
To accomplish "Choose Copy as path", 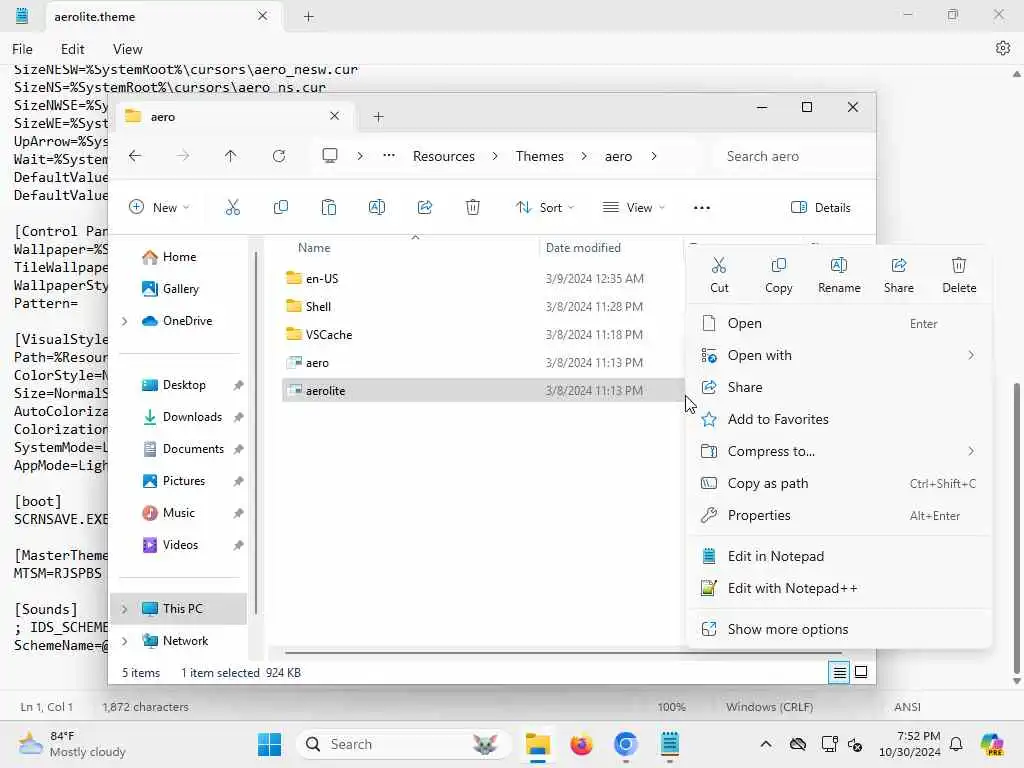I will click(x=839, y=483).
